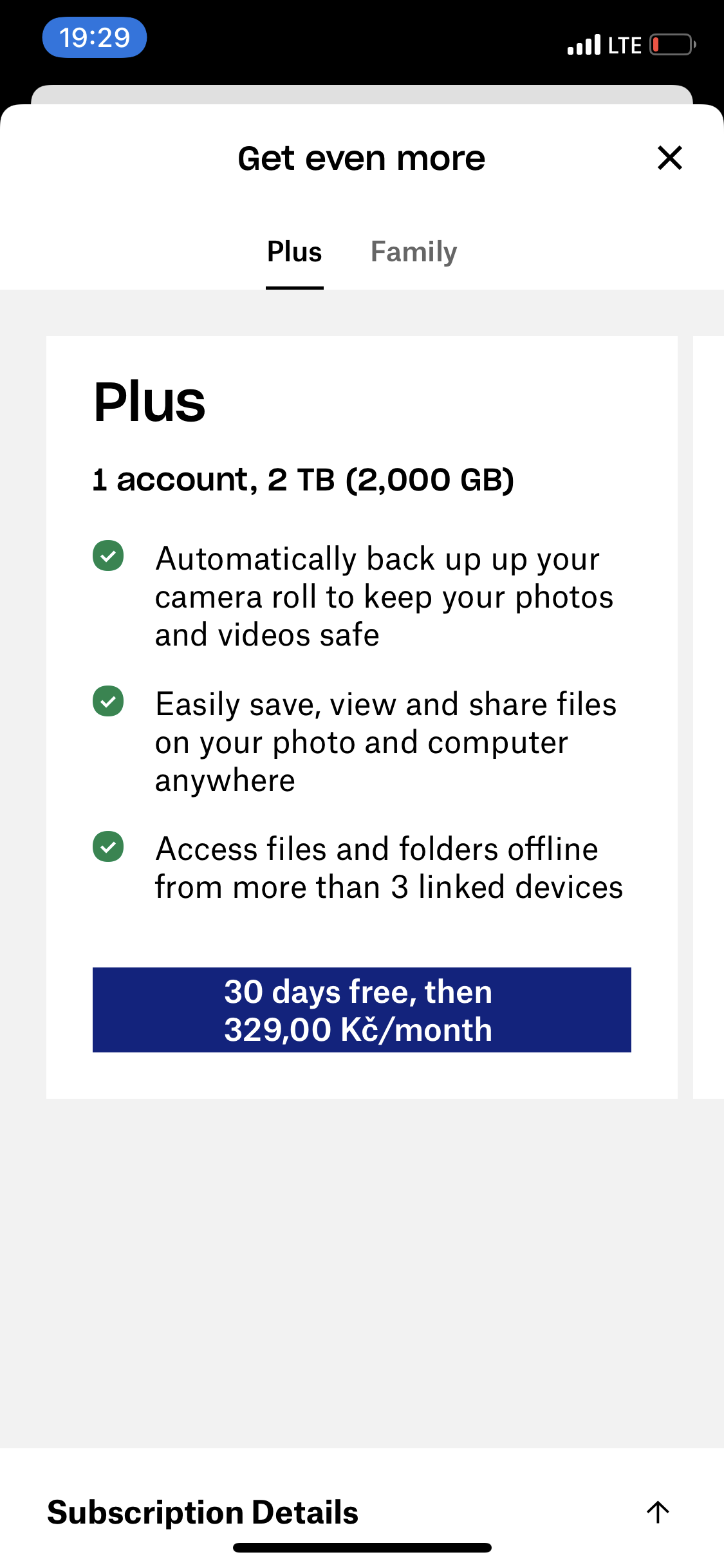Expand Subscription Details with the up arrow
Viewport: 724px width, 1568px height.
tap(658, 1512)
